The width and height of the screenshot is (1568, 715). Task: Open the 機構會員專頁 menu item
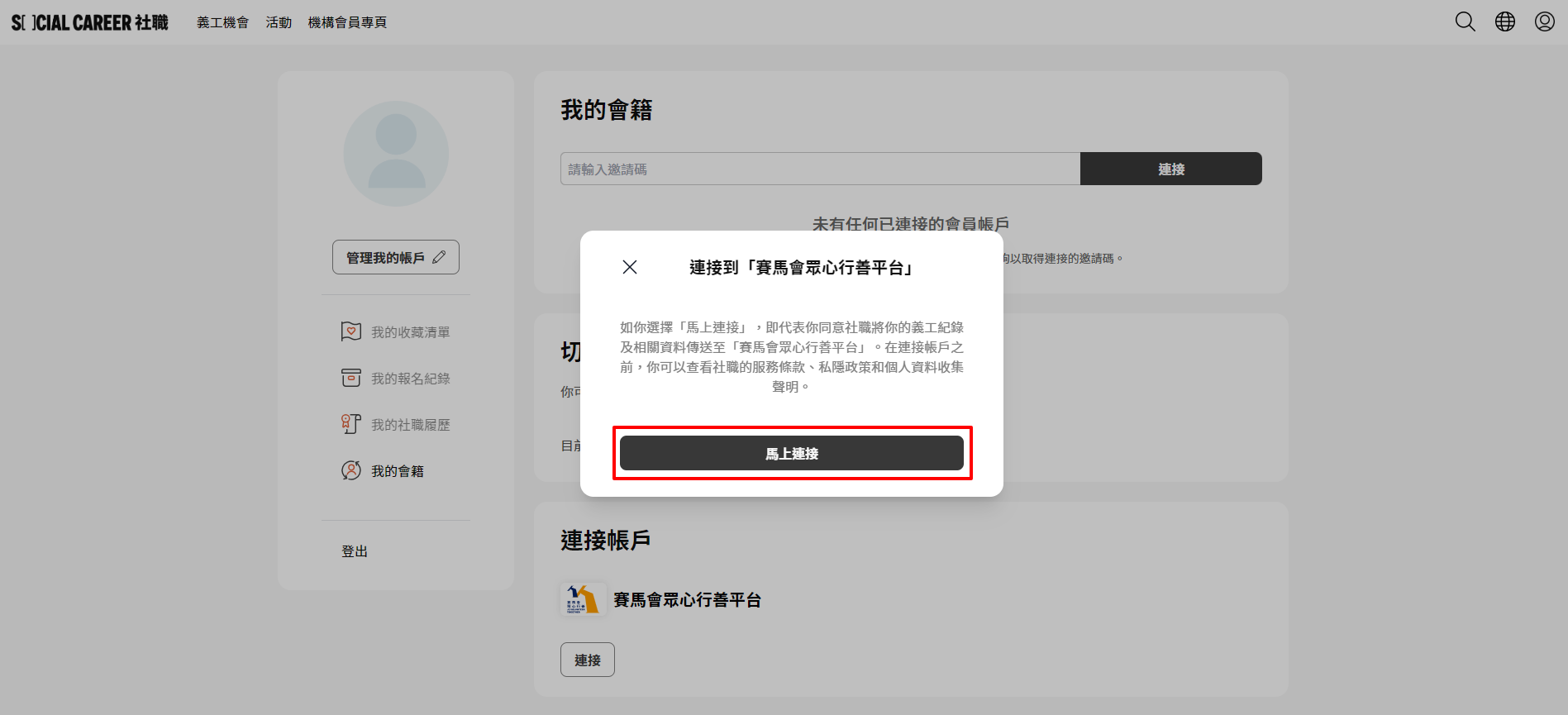(x=347, y=22)
